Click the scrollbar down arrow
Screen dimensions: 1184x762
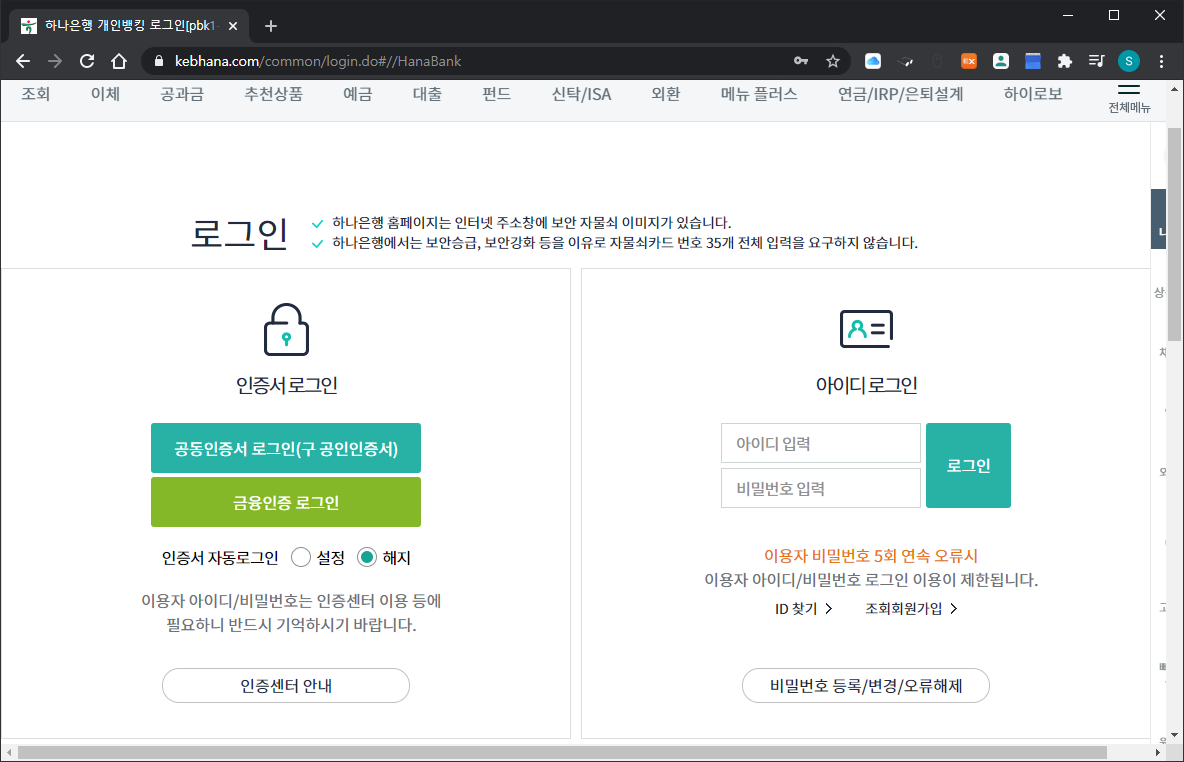click(x=1174, y=735)
